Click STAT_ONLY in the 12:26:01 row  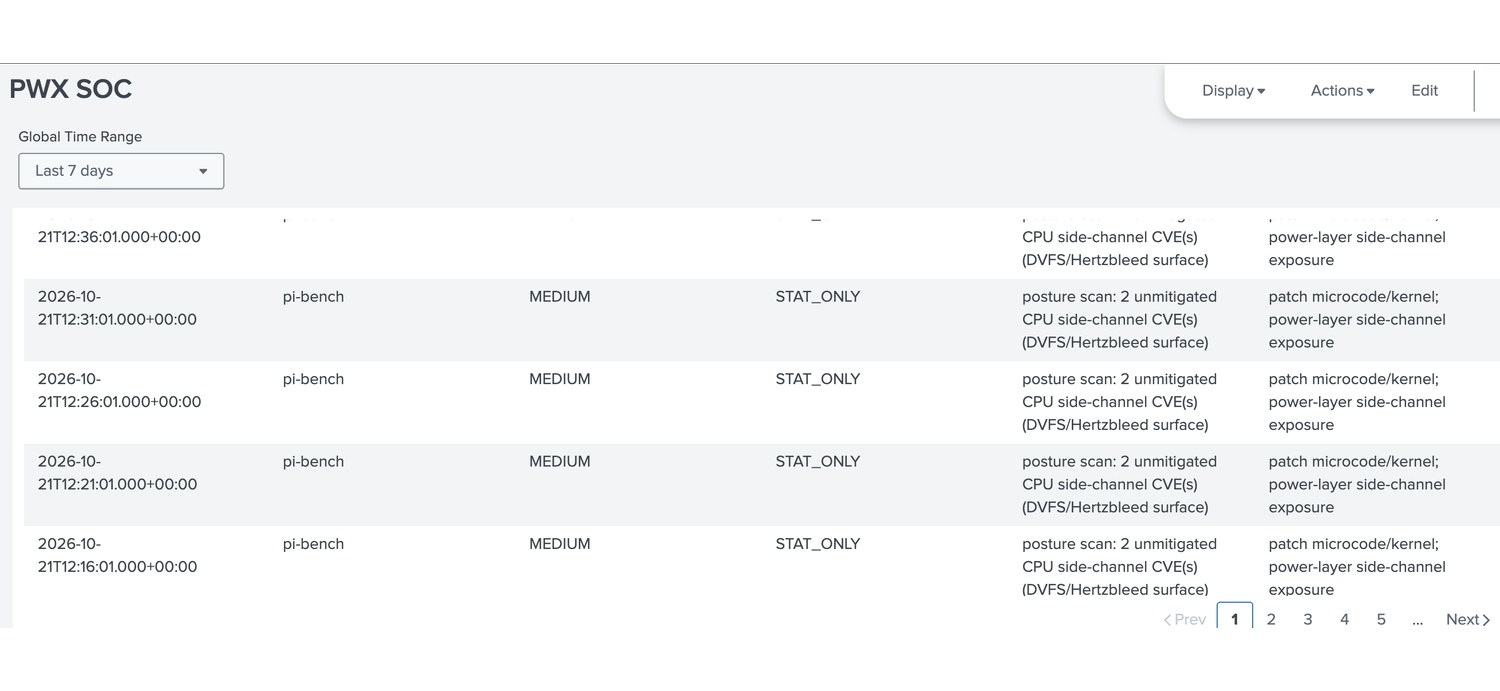point(818,379)
